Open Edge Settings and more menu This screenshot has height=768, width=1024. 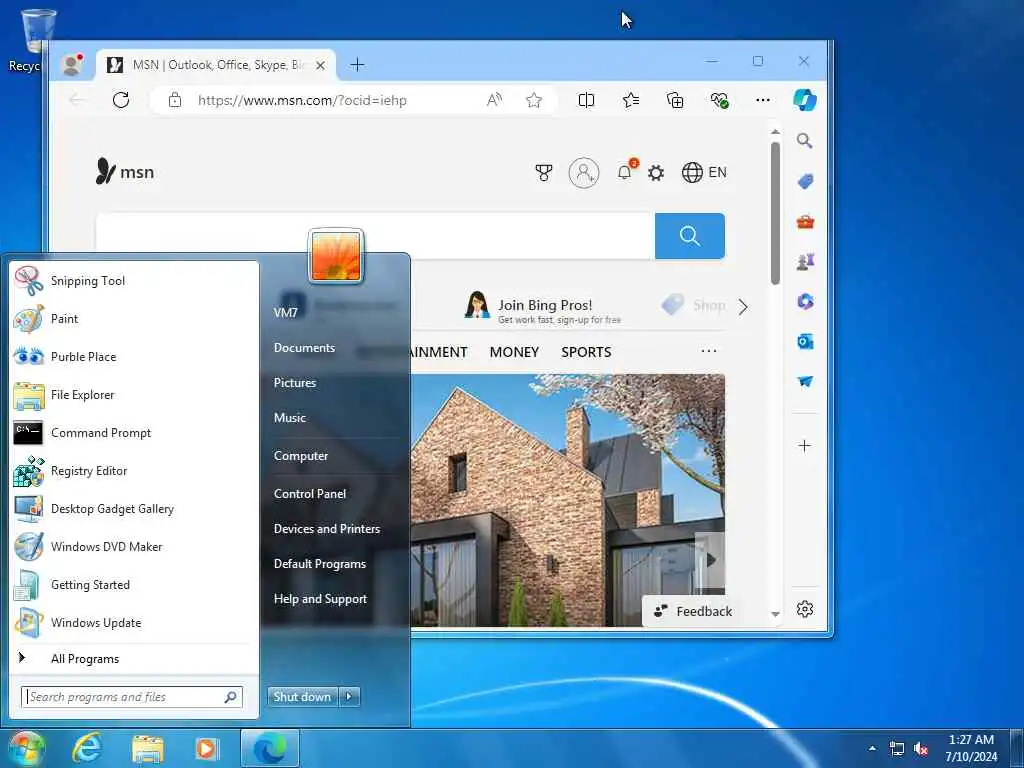763,100
